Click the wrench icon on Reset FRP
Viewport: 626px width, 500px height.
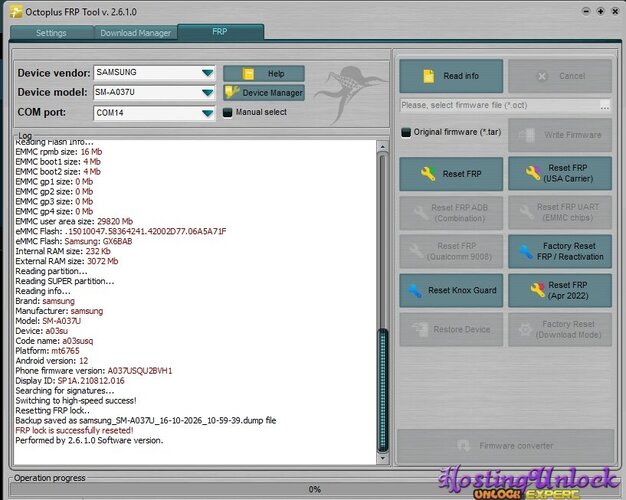coord(428,174)
